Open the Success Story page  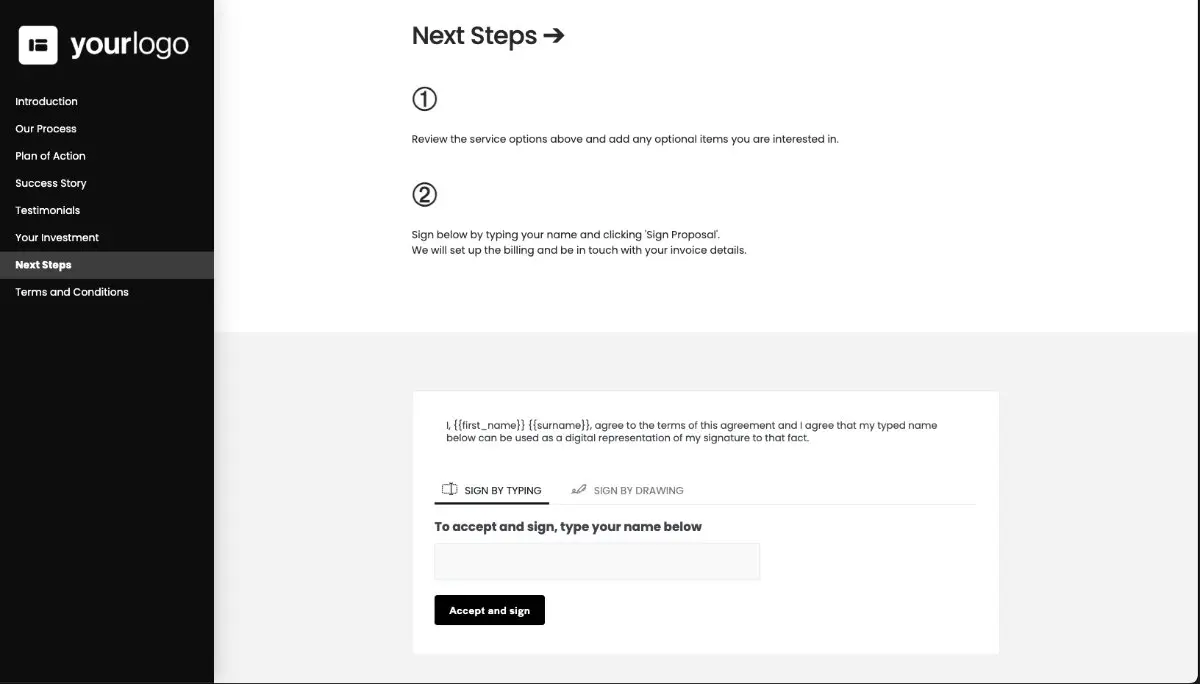(50, 183)
